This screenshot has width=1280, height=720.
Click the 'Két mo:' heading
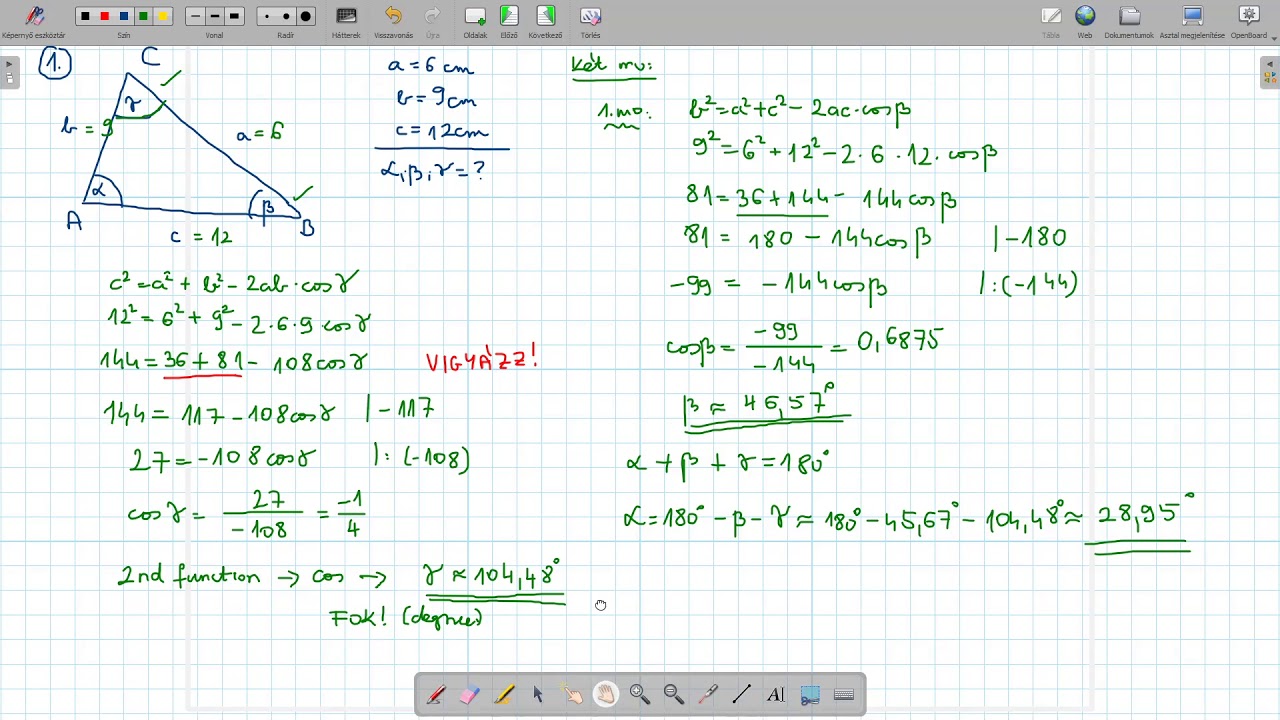click(x=612, y=66)
